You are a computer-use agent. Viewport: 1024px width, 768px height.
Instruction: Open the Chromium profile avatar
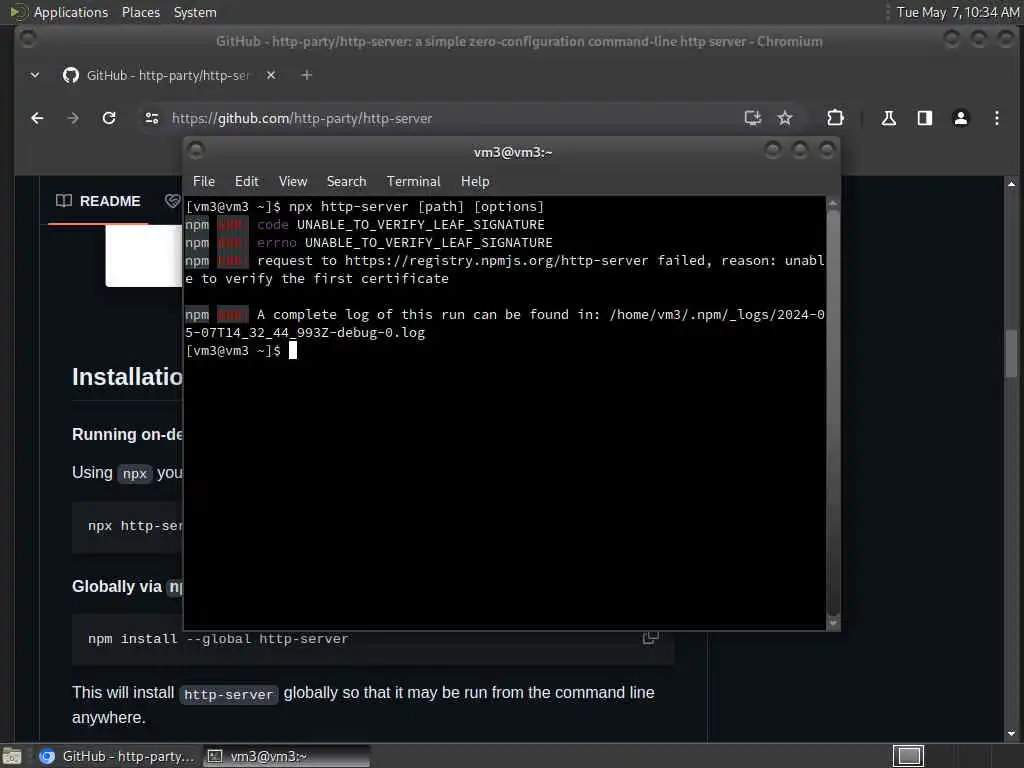pos(961,118)
